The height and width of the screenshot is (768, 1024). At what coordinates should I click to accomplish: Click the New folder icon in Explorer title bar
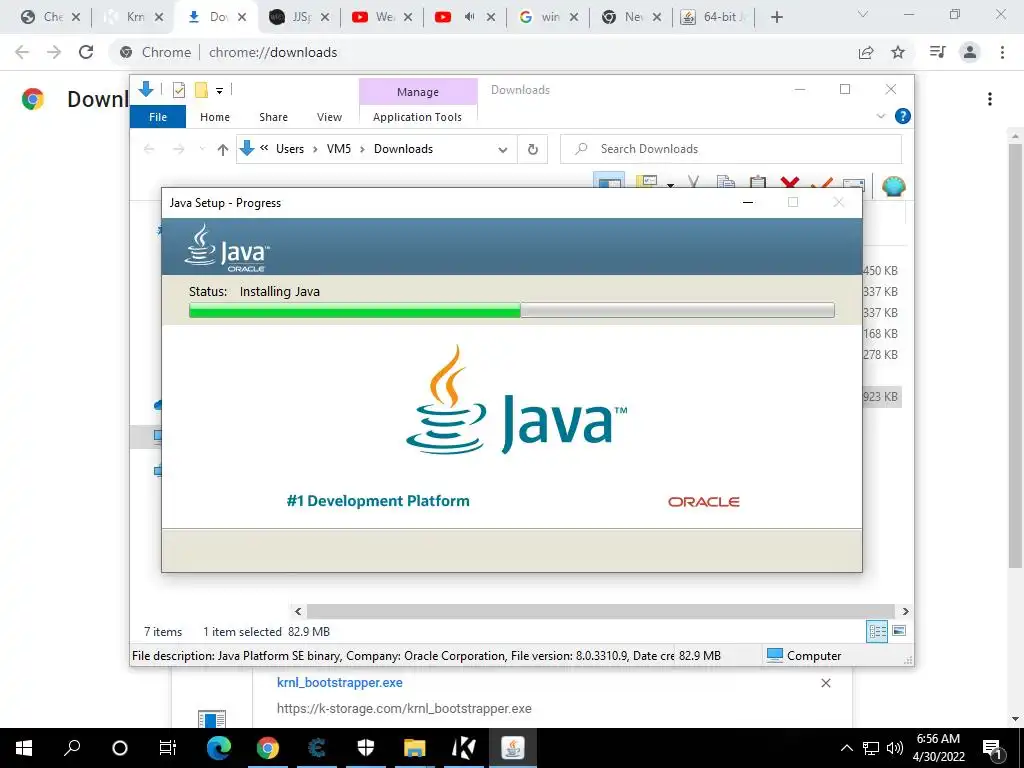click(x=201, y=90)
